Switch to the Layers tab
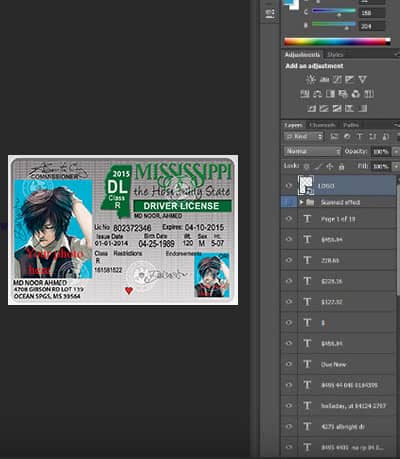 [x=293, y=125]
